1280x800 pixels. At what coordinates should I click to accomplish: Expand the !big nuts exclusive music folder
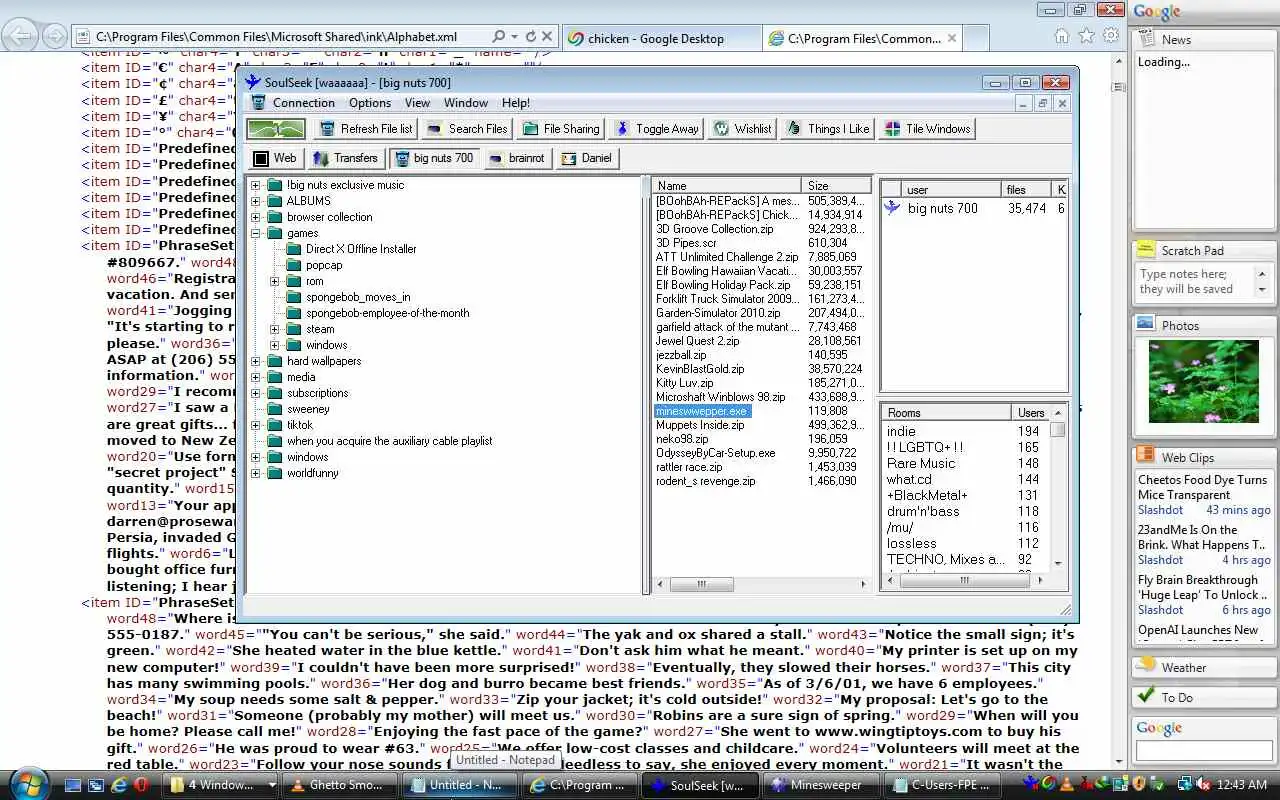(255, 185)
